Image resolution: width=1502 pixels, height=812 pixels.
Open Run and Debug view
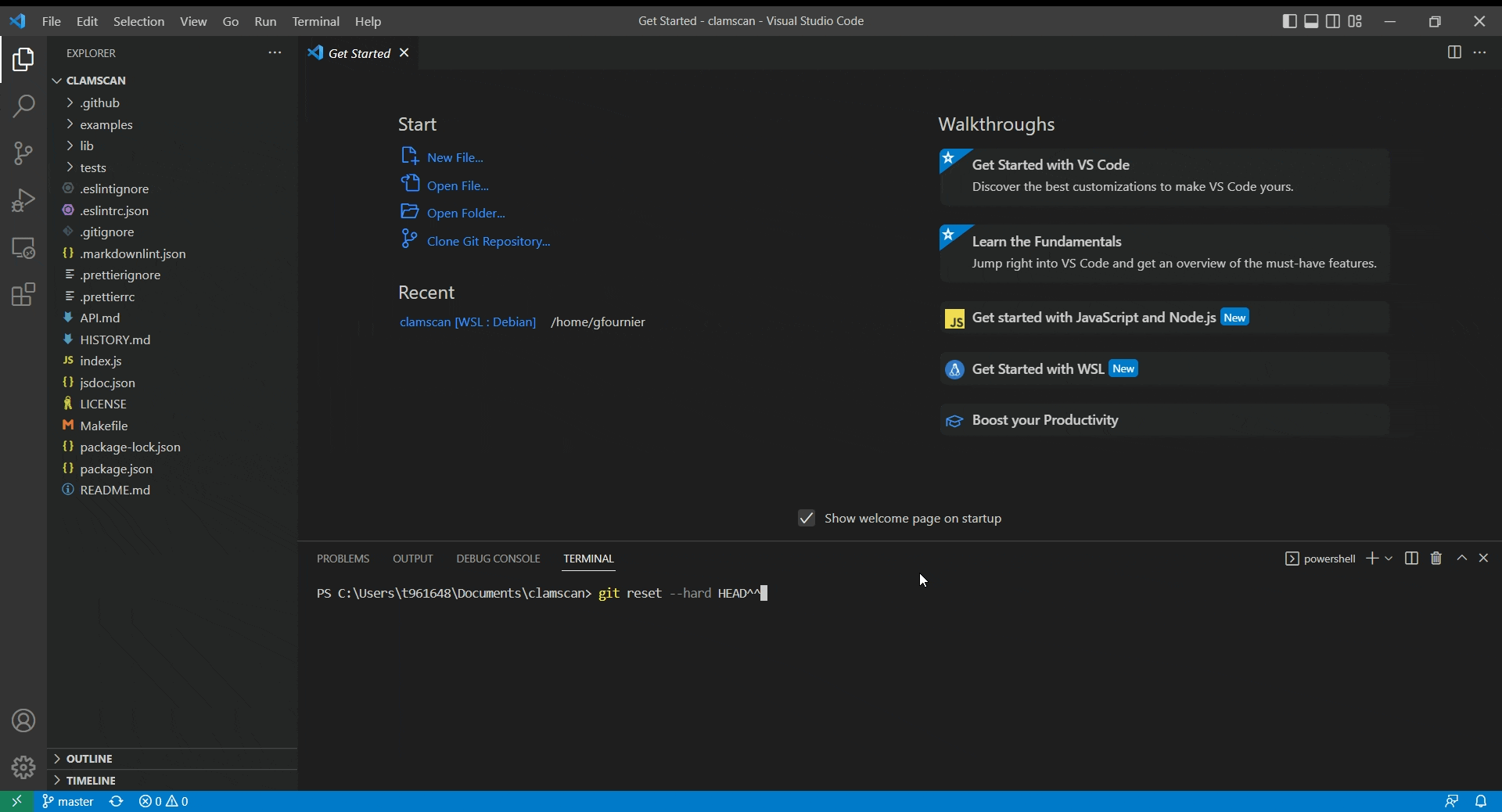point(23,200)
